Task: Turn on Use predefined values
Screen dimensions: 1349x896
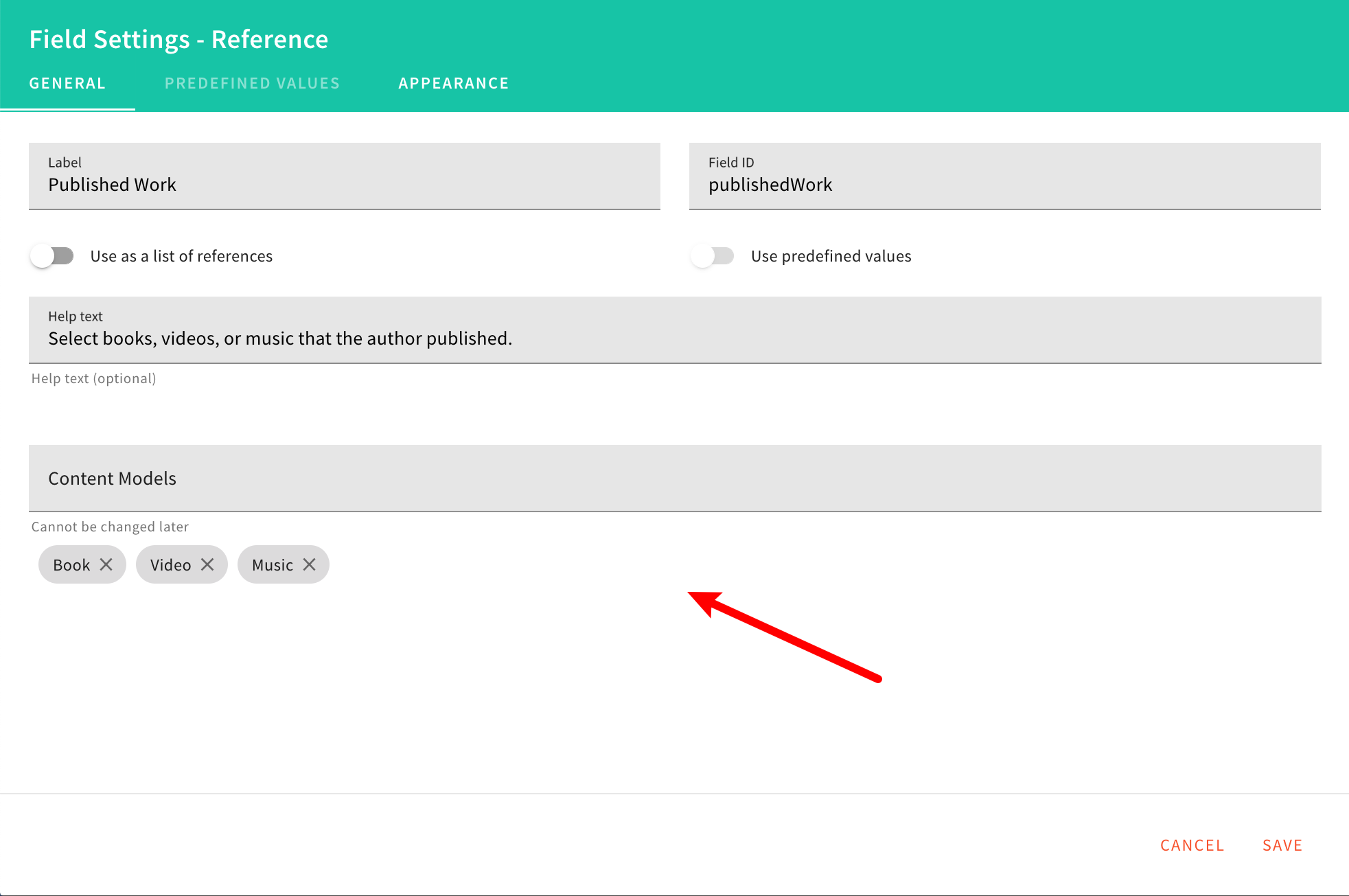Action: (713, 255)
